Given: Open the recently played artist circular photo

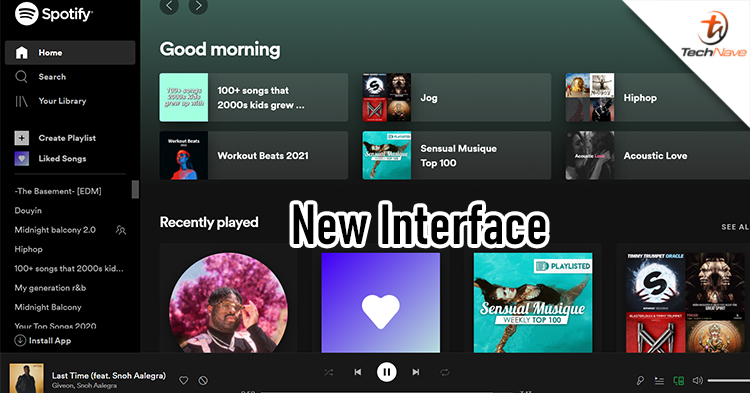Looking at the screenshot, I should (229, 303).
